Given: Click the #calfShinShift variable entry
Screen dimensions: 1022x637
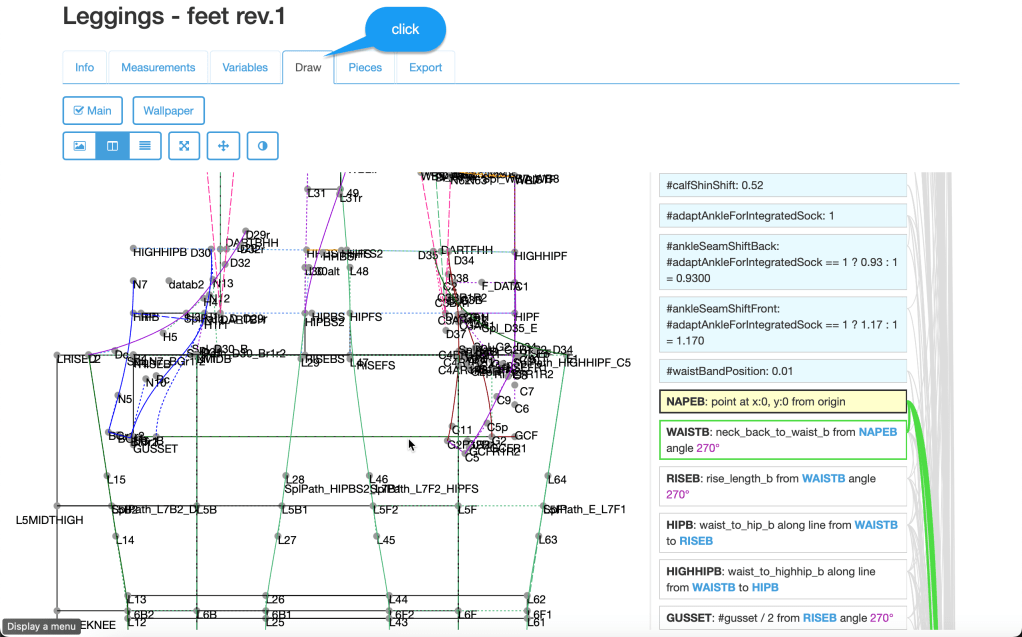Looking at the screenshot, I should 782,185.
